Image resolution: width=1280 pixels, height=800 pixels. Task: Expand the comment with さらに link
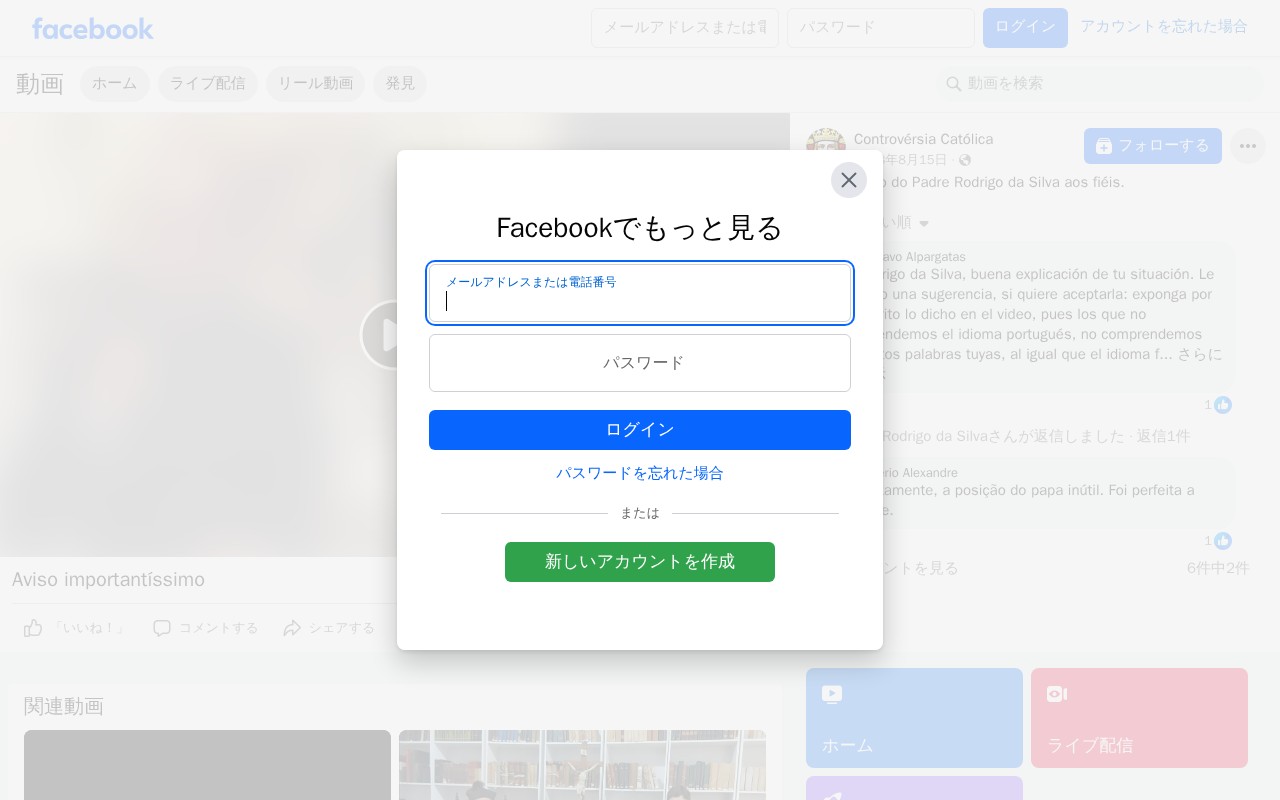pyautogui.click(x=1200, y=354)
